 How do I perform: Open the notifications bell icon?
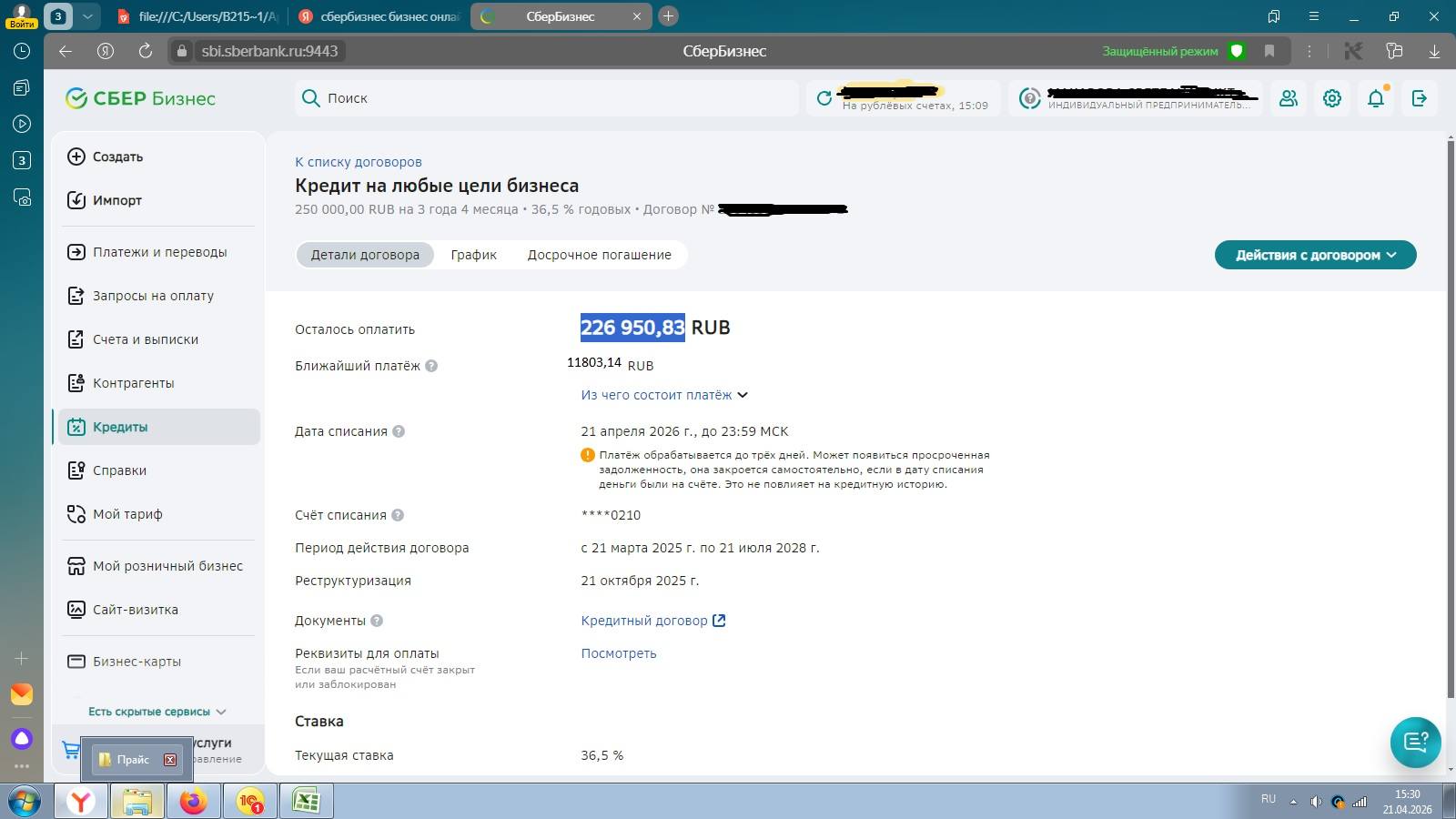tap(1376, 98)
